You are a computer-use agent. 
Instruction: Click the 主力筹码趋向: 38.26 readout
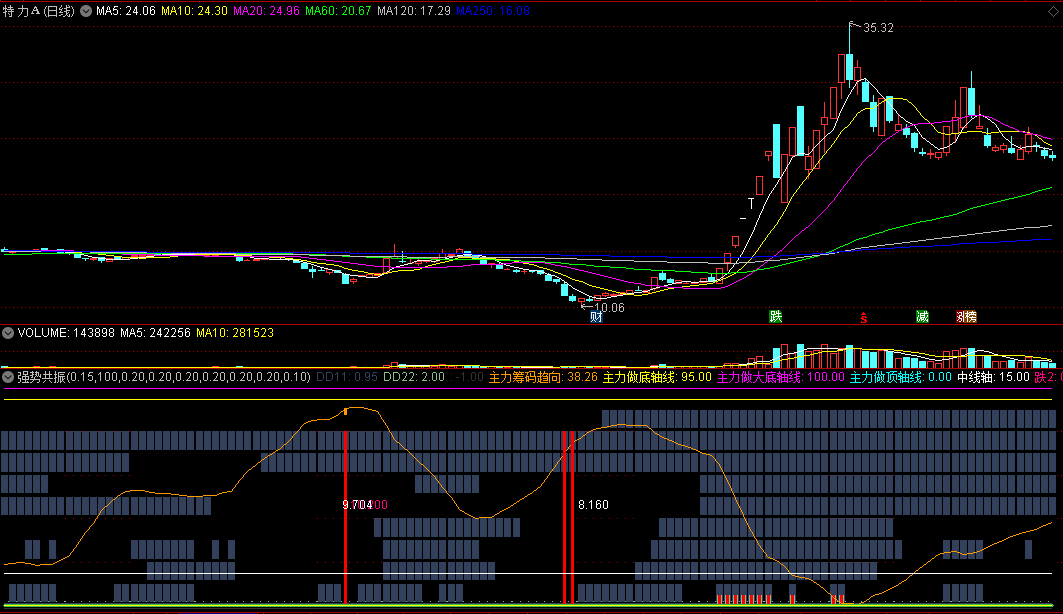point(543,377)
